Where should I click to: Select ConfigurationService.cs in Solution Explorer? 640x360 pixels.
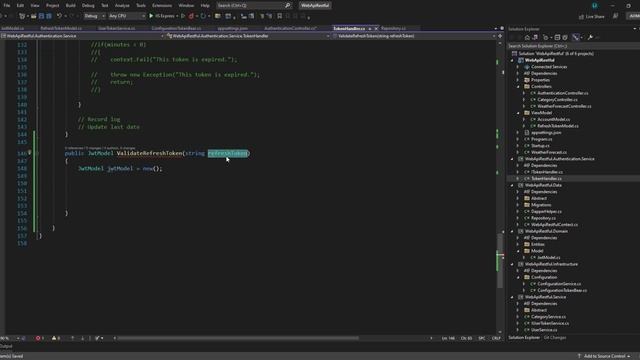(x=559, y=284)
